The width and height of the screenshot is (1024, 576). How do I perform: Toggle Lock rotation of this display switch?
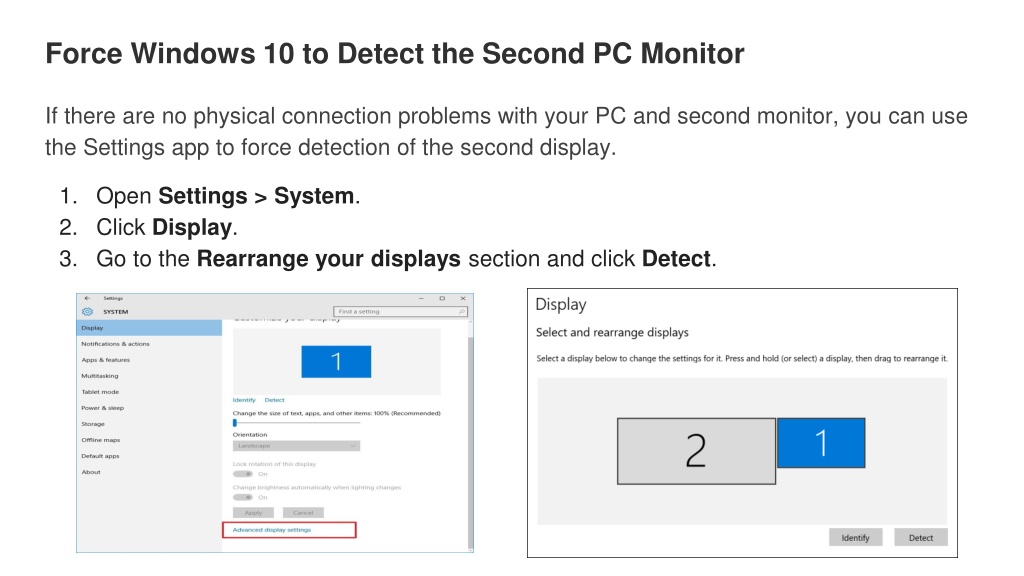pyautogui.click(x=242, y=473)
